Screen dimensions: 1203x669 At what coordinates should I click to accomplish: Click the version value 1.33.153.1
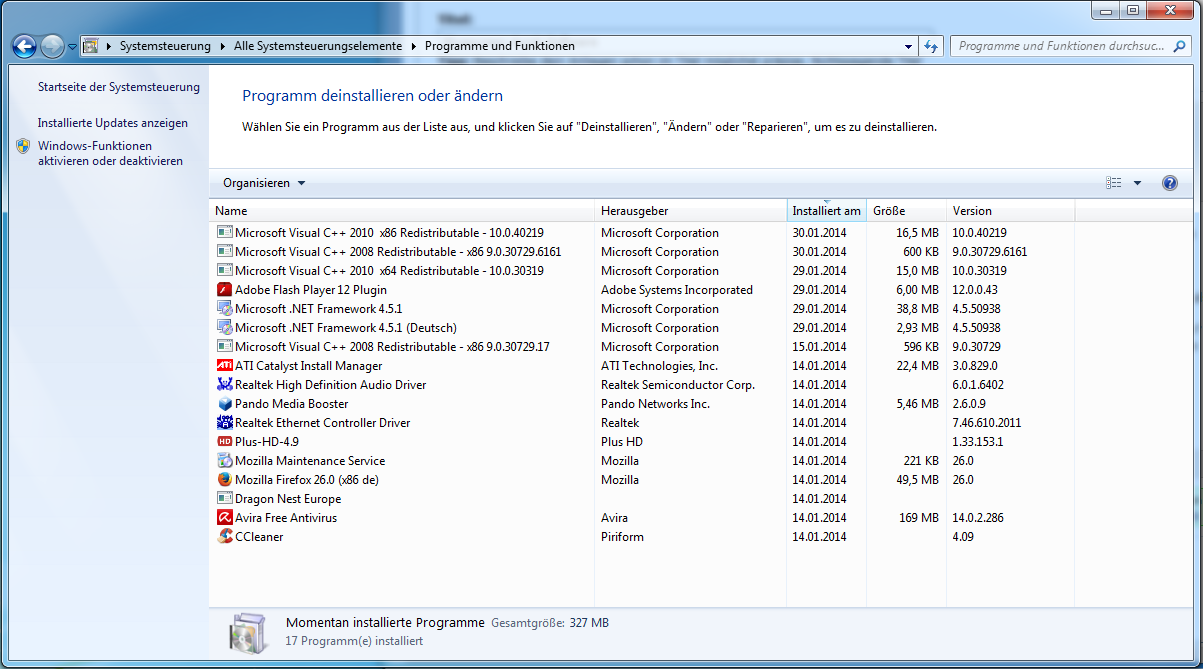point(978,442)
